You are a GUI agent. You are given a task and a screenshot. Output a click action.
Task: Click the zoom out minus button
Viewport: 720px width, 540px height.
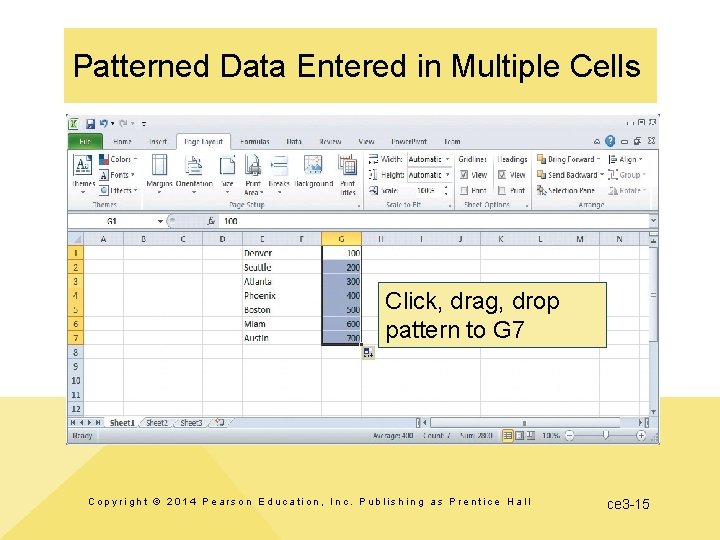[x=569, y=435]
